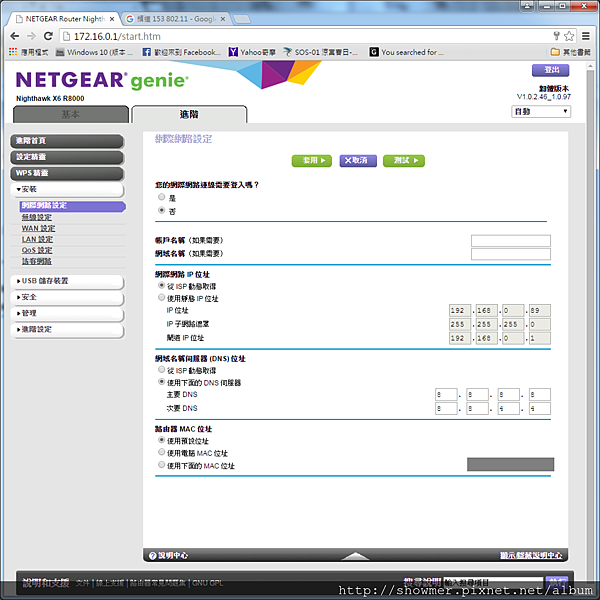Click the first primary DNS octet field

click(x=446, y=395)
